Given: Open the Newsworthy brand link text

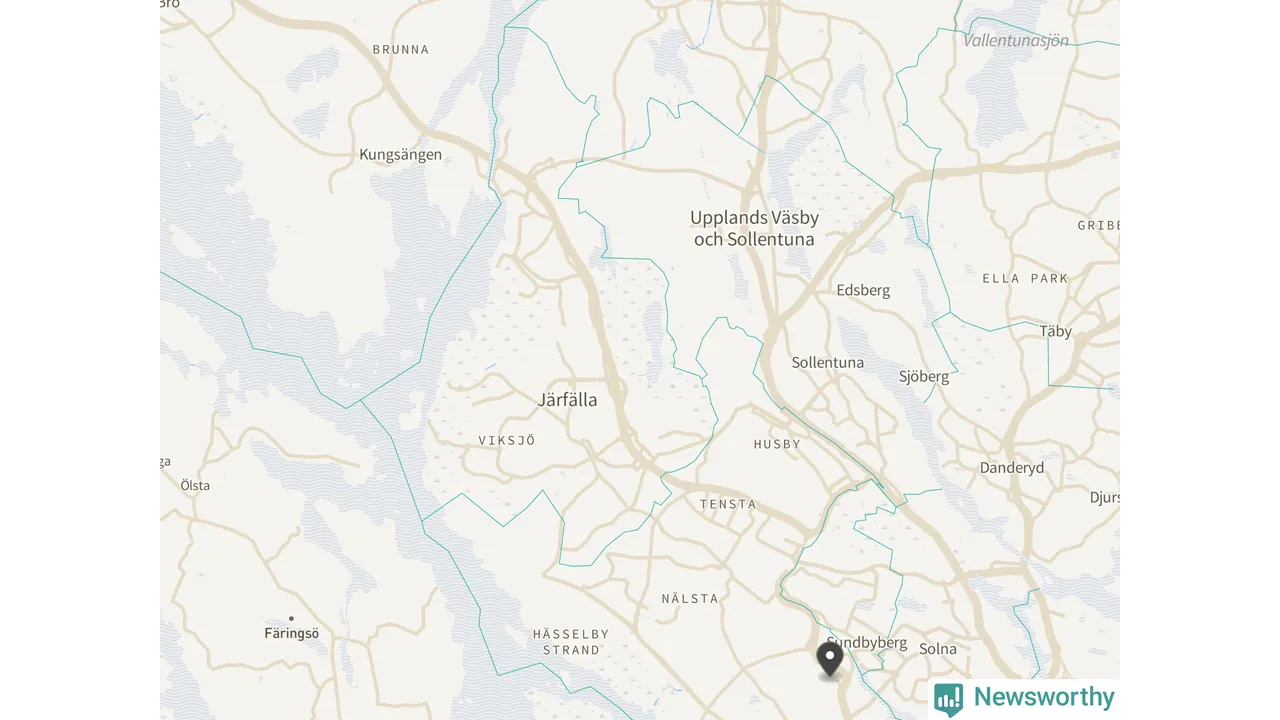Looking at the screenshot, I should (x=1044, y=697).
